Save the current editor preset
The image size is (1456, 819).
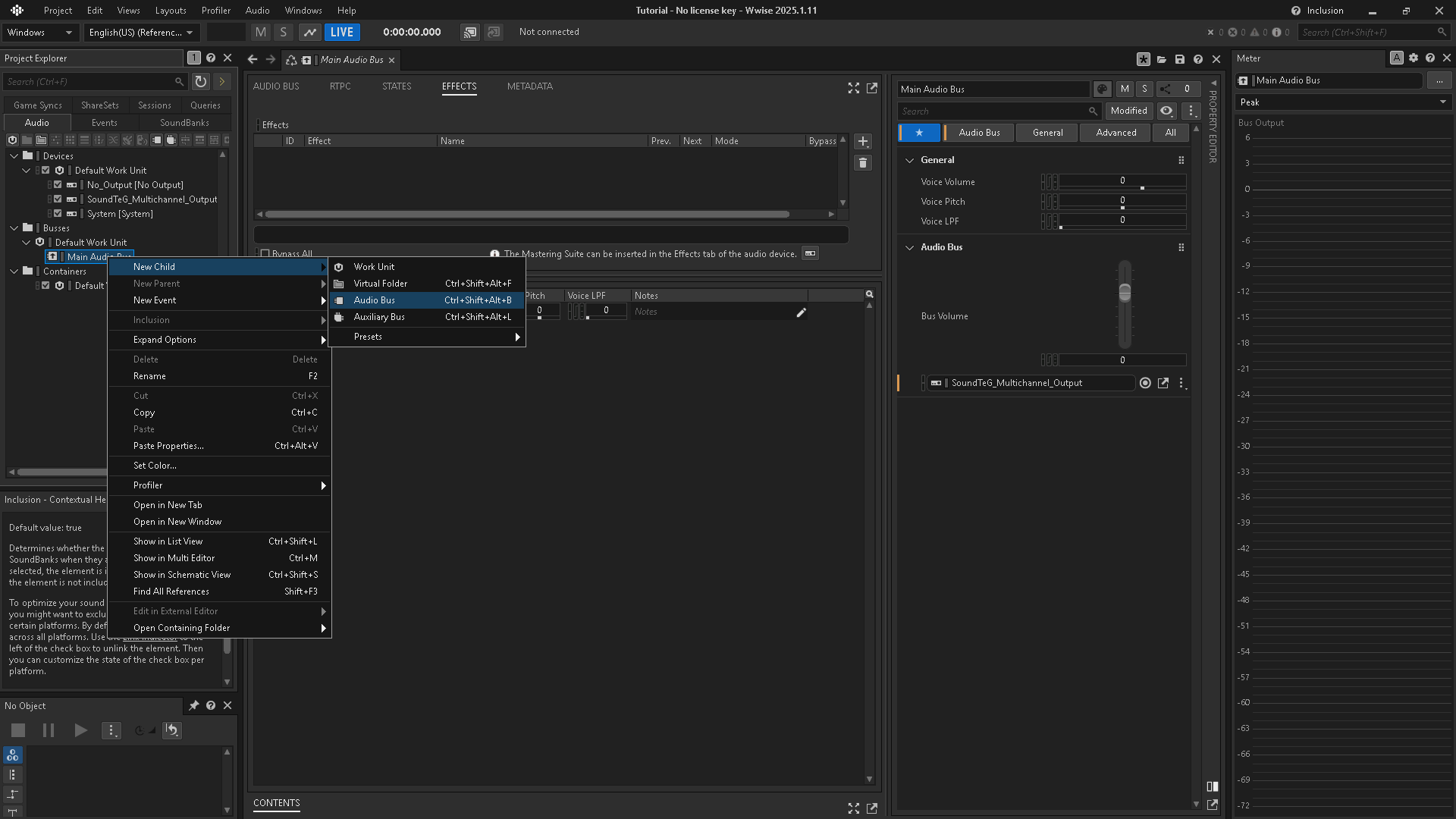1180,59
